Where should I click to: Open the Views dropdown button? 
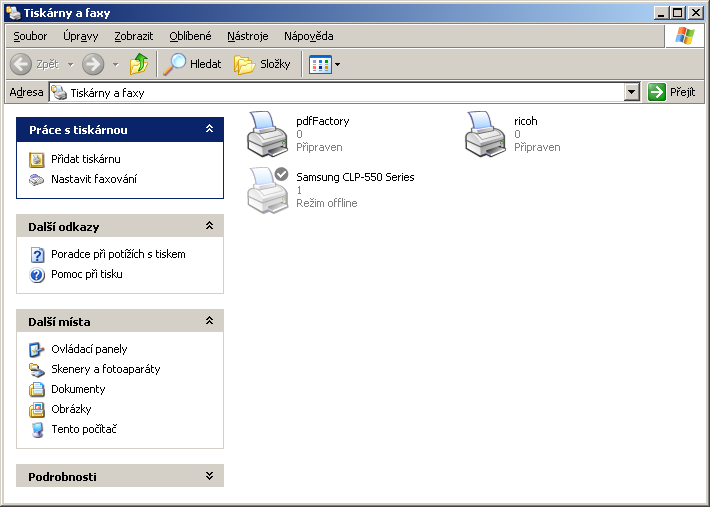click(x=325, y=64)
